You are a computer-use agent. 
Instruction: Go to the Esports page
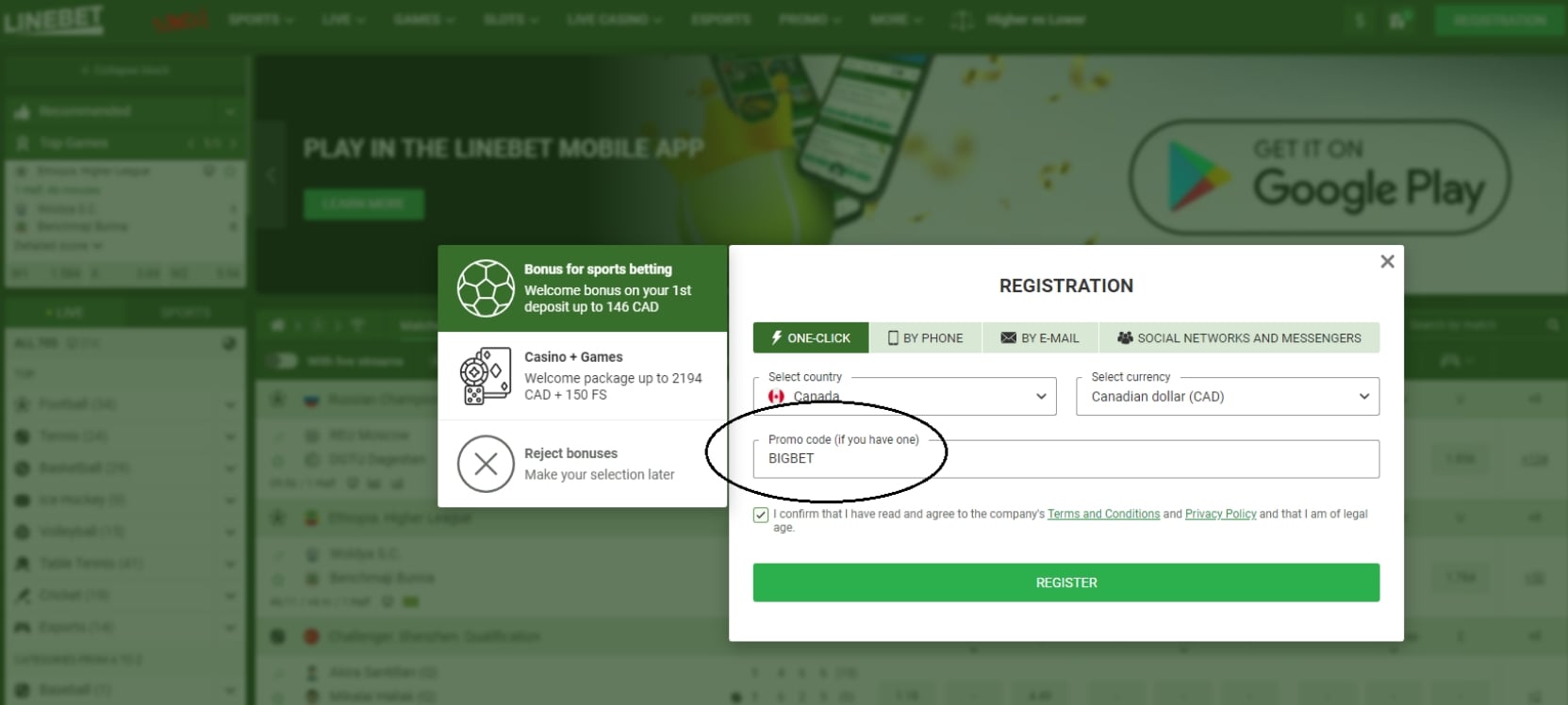[x=720, y=19]
